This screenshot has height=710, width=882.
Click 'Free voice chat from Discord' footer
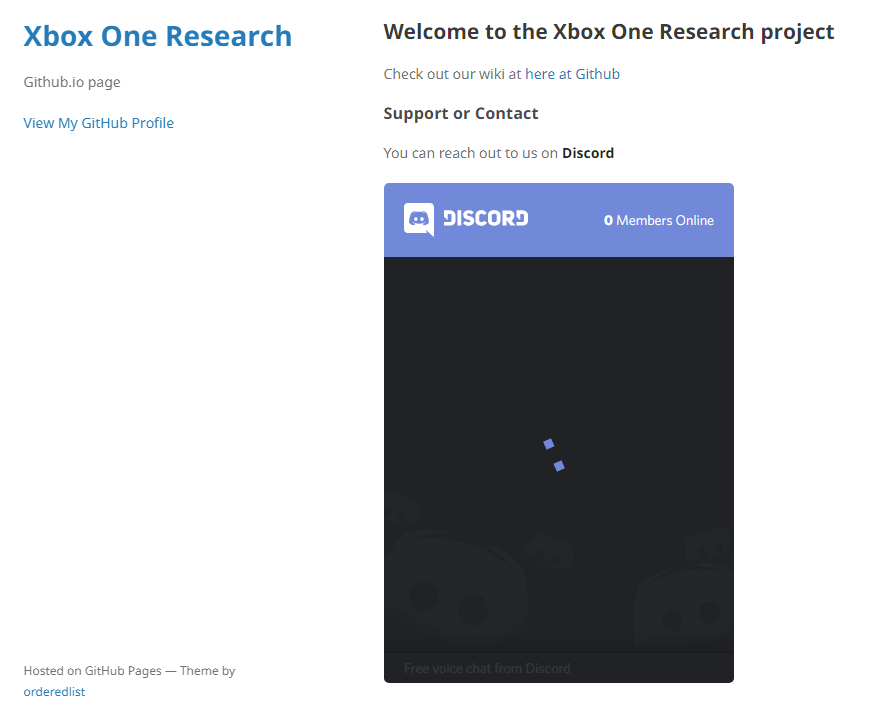(487, 668)
